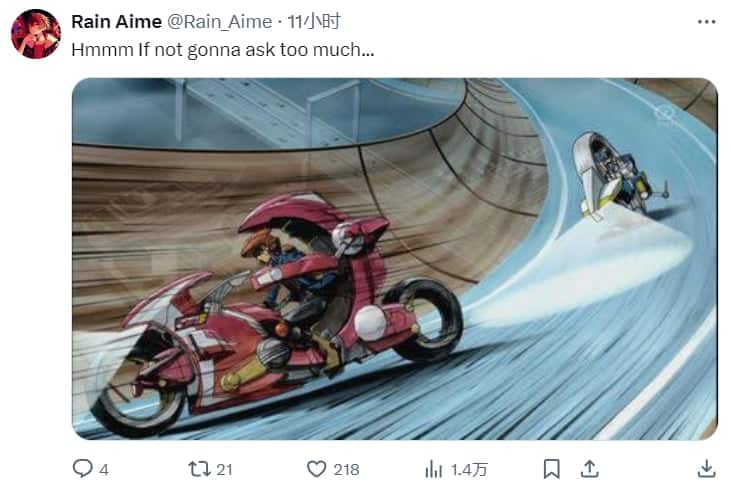
Task: Repost the tweet using the retweet icon
Action: pos(199,469)
